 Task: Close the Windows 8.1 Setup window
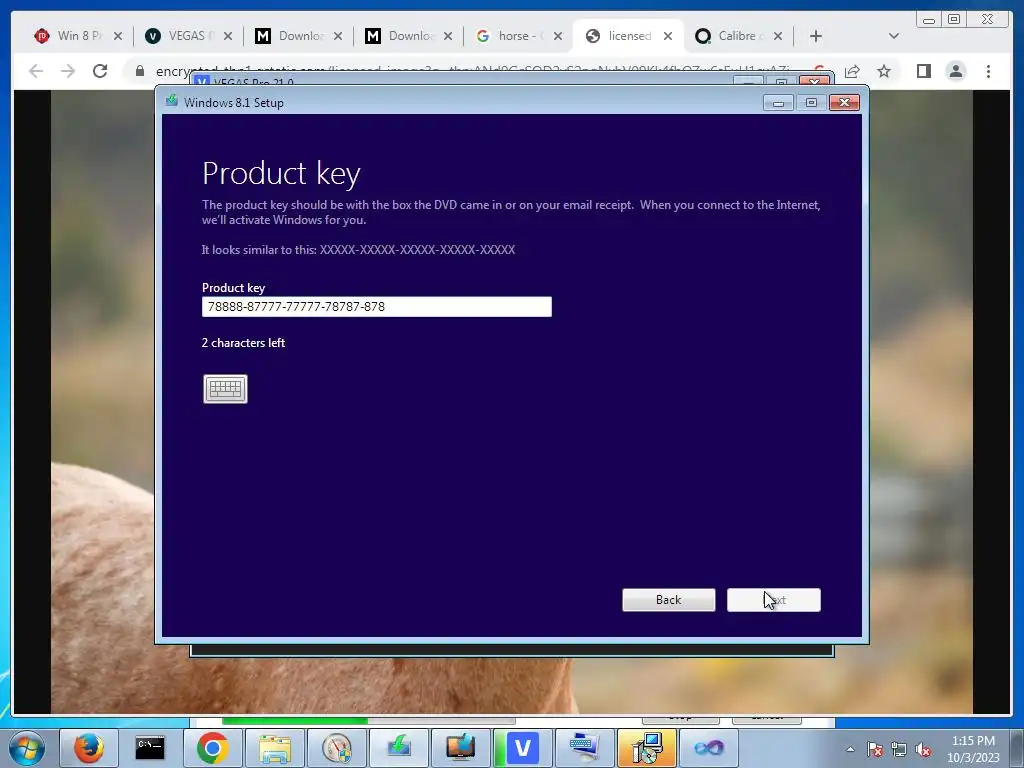click(844, 103)
